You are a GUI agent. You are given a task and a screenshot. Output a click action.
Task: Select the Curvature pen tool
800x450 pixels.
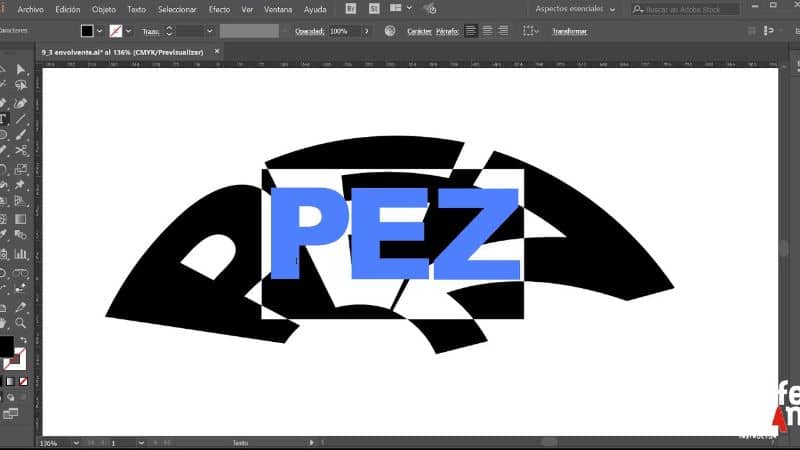pyautogui.click(x=20, y=103)
